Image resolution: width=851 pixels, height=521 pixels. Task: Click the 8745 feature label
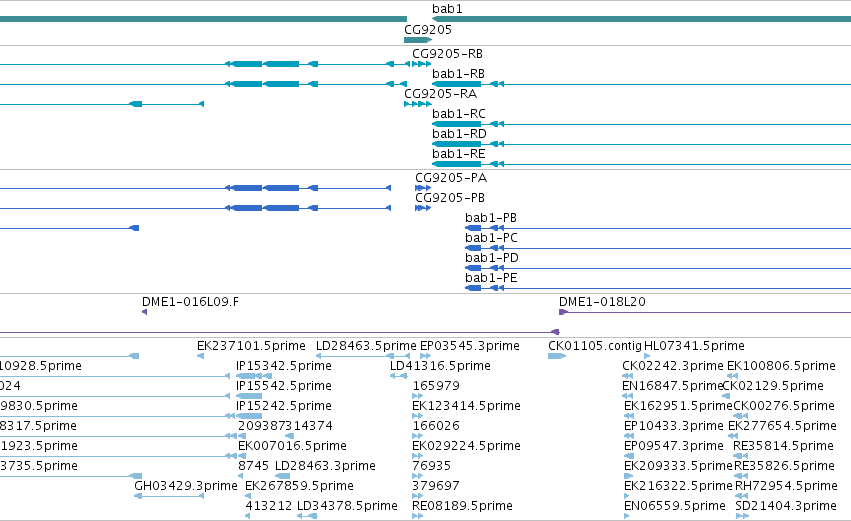tap(253, 466)
